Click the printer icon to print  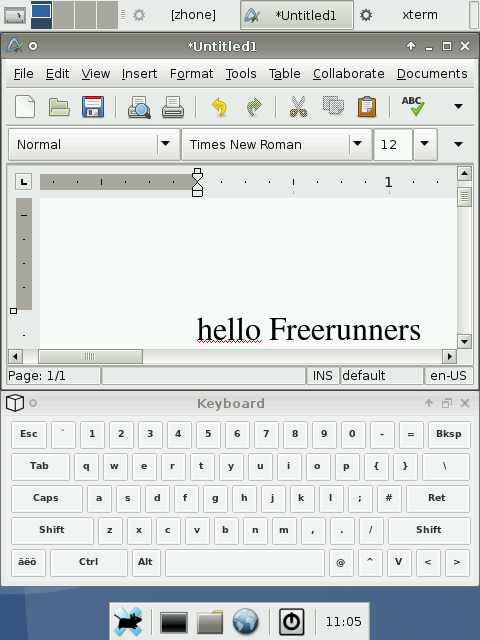(173, 107)
